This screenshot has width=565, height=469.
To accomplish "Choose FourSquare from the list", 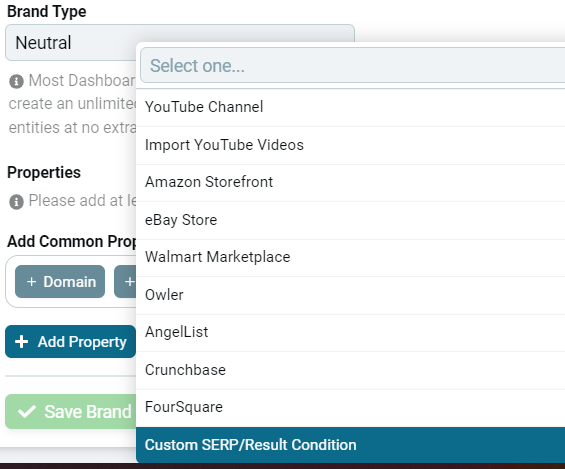I will click(350, 408).
